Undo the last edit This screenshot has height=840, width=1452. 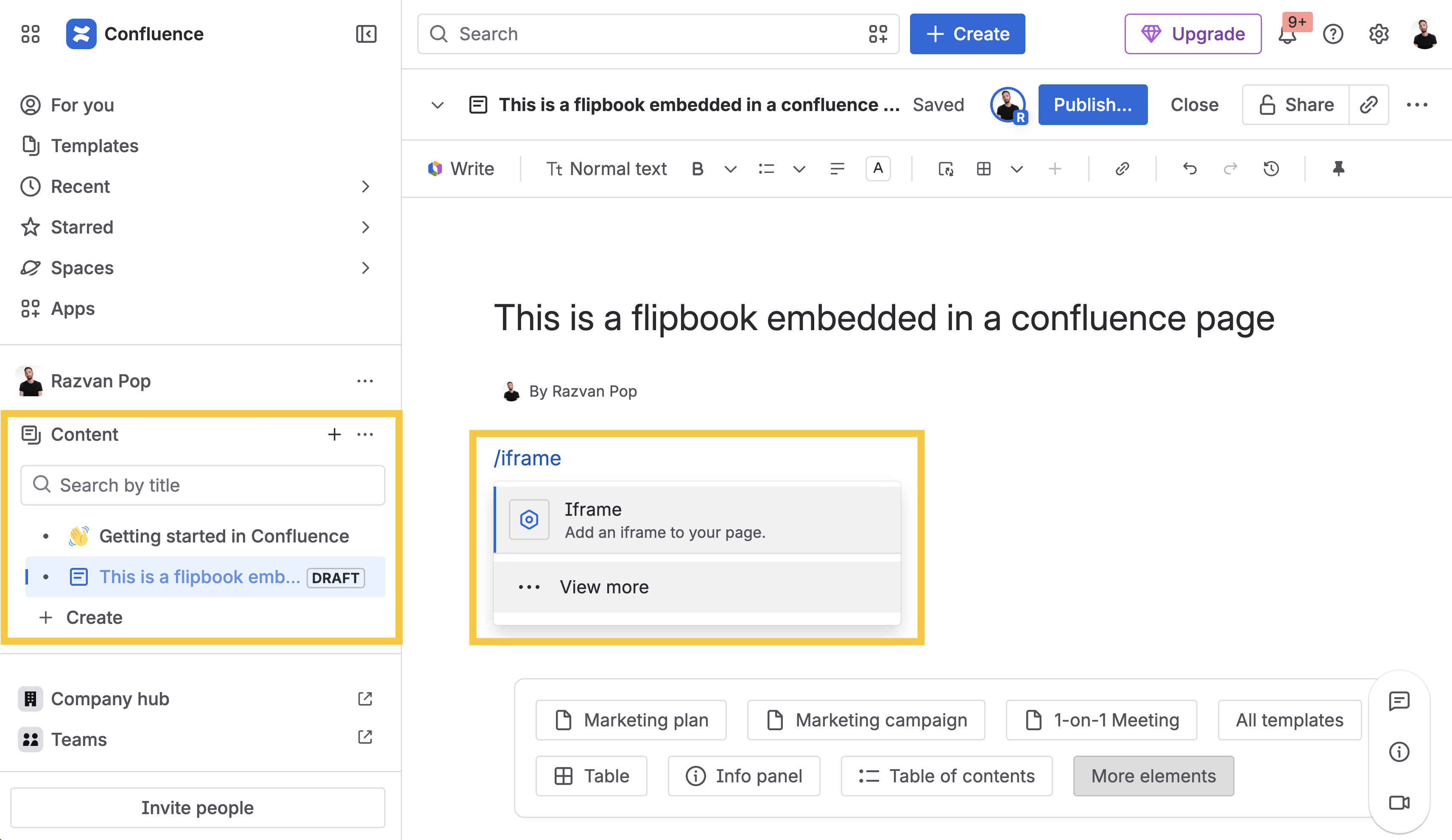coord(1189,169)
